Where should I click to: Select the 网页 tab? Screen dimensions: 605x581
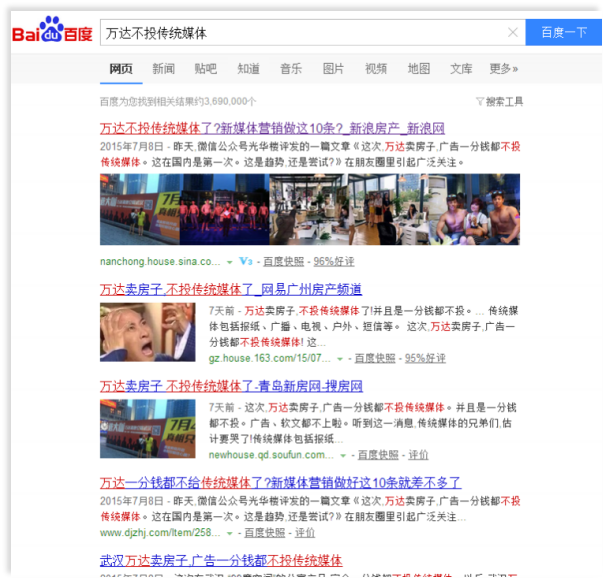(121, 69)
